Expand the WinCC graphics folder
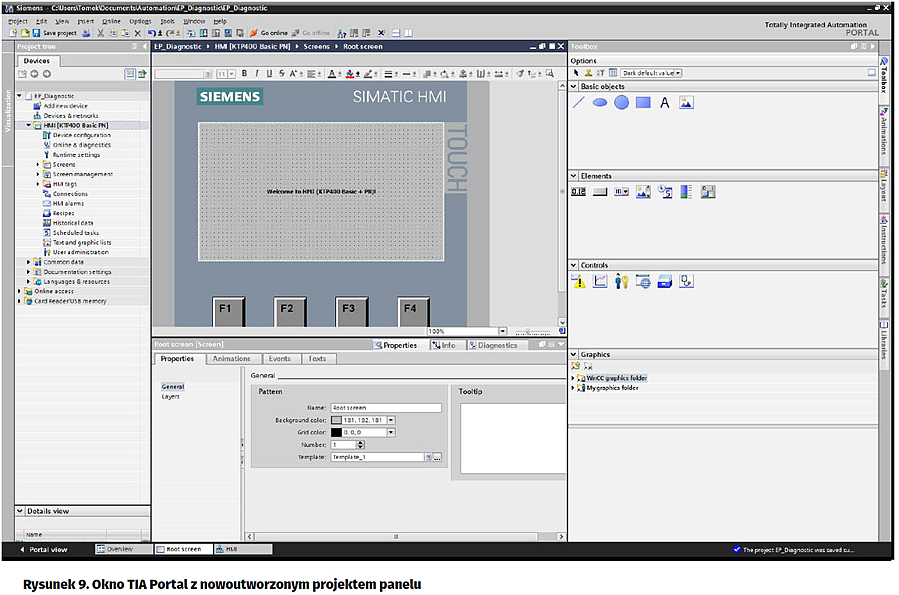The image size is (899, 595). coord(573,378)
